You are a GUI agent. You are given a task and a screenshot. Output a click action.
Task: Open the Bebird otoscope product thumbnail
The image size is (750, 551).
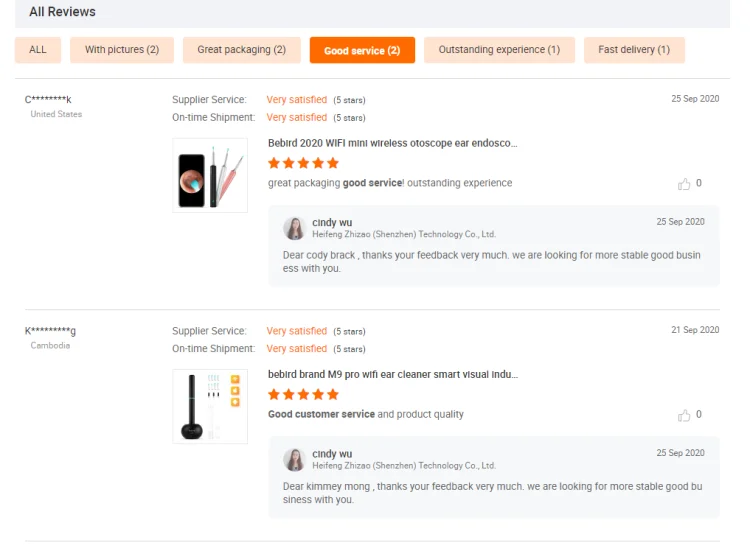pos(210,175)
